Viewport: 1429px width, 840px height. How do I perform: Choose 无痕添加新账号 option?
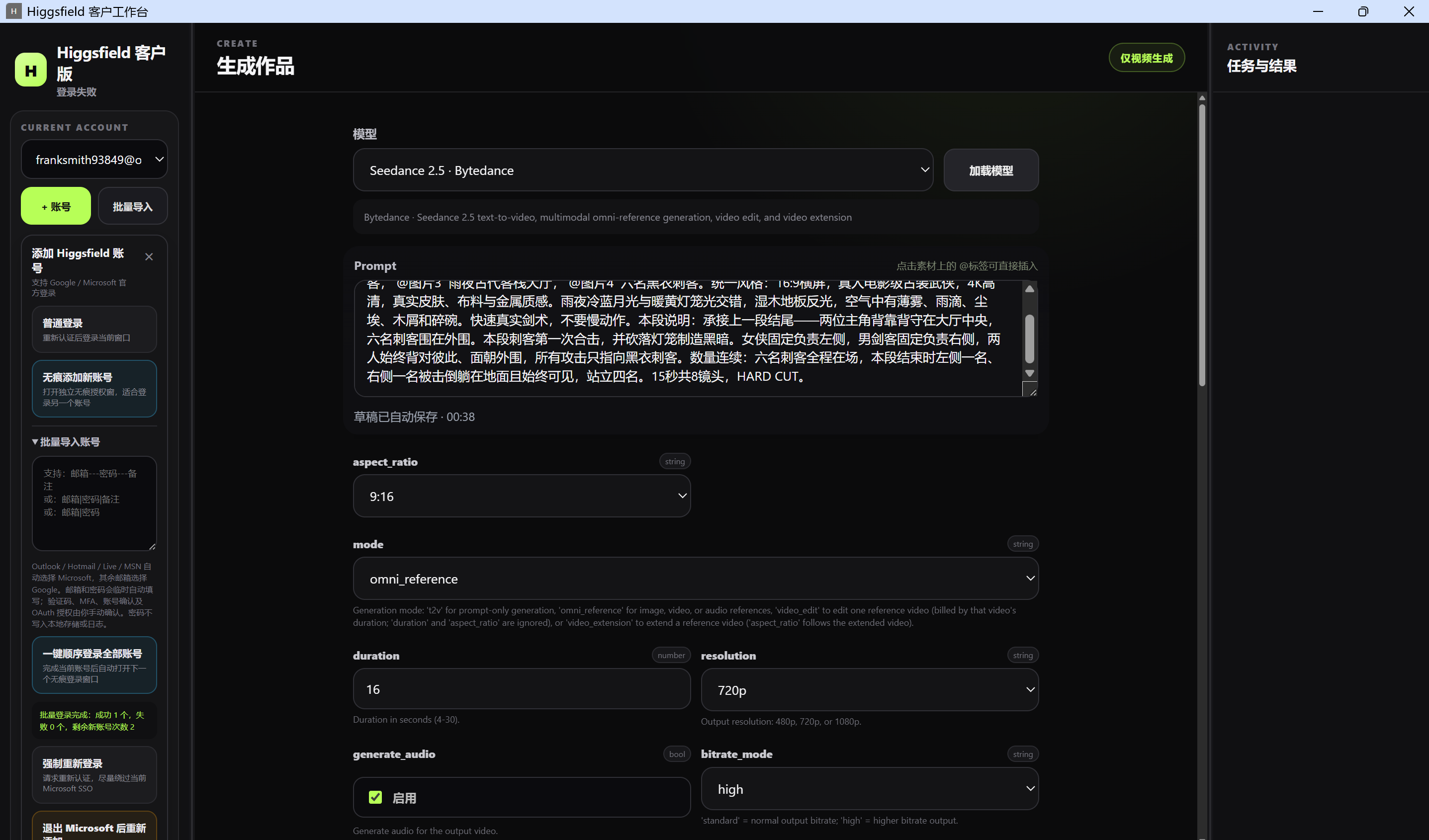click(94, 389)
